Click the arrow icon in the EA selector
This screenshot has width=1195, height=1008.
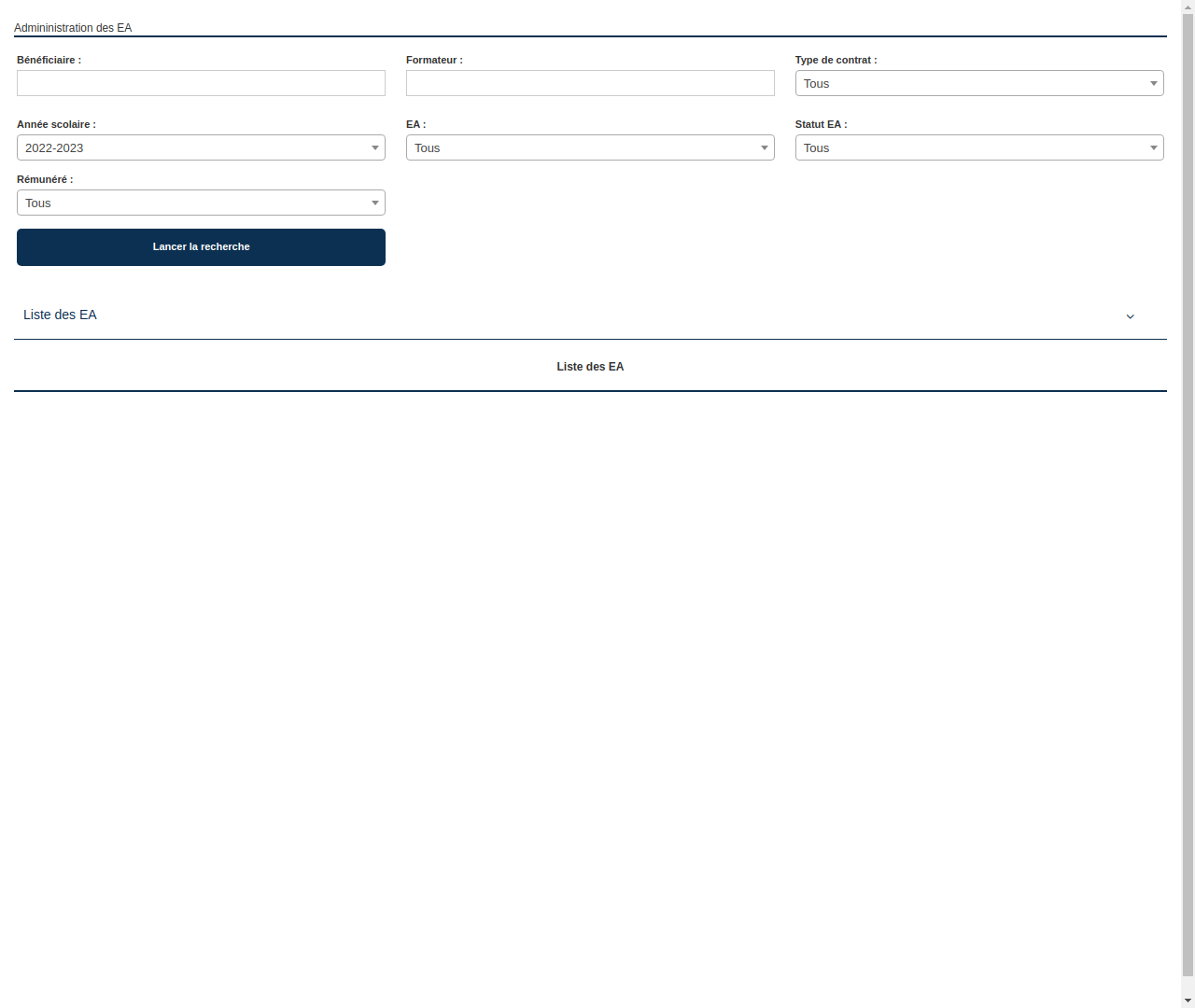(x=764, y=147)
